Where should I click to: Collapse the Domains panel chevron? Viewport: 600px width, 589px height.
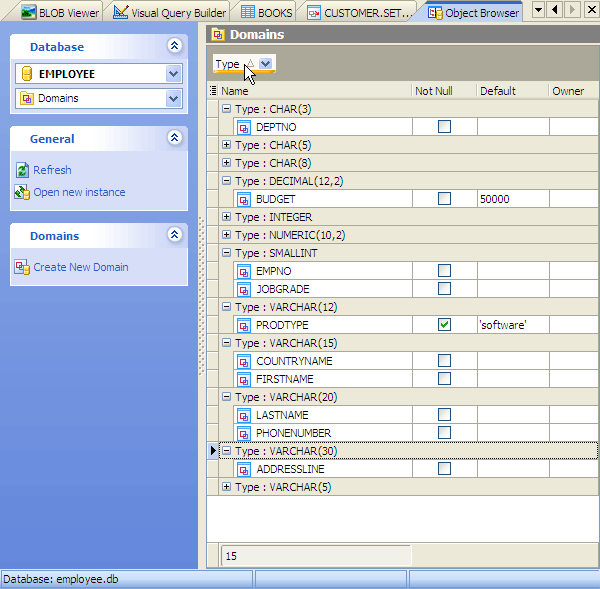click(x=174, y=234)
